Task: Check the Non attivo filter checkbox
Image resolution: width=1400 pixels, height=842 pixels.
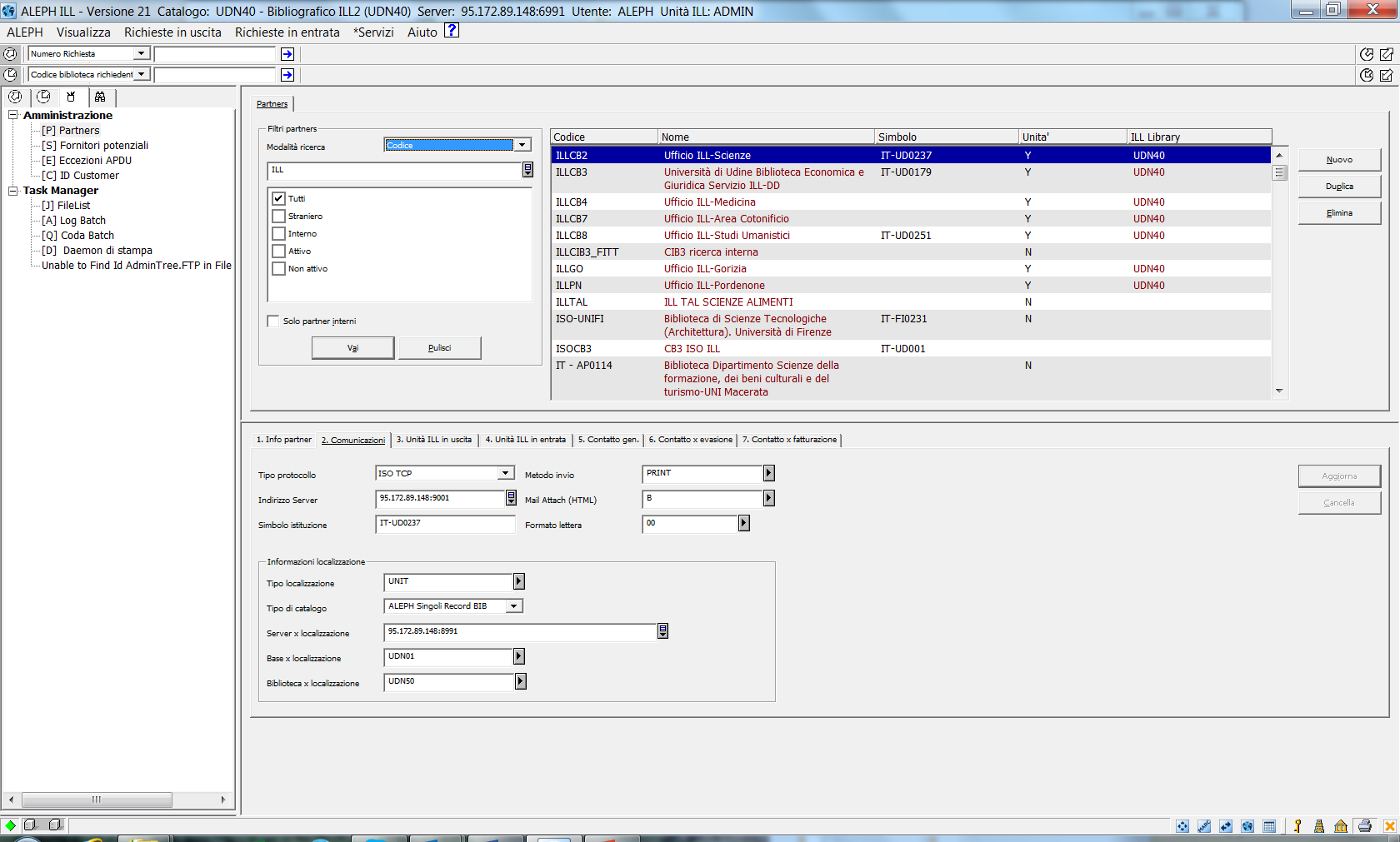Action: (278, 268)
